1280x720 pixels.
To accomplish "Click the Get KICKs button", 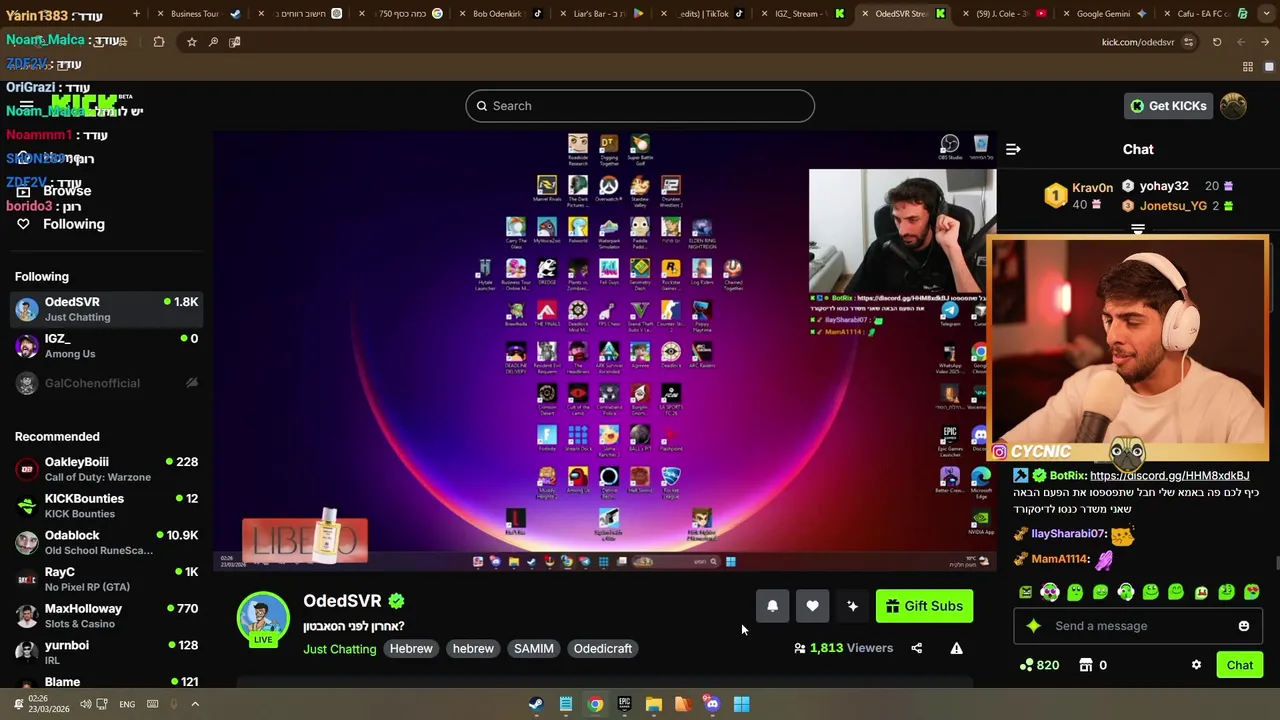I will [1168, 106].
